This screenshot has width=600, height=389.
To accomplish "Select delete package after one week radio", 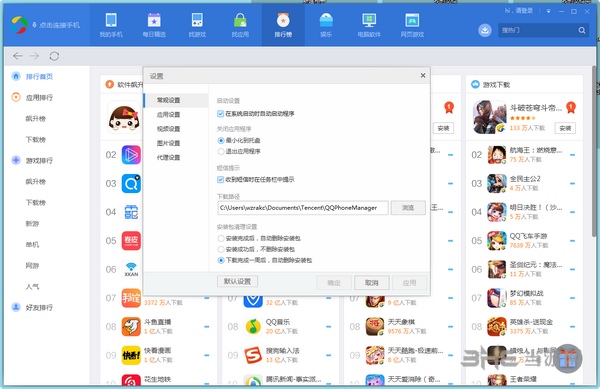I will click(x=221, y=260).
